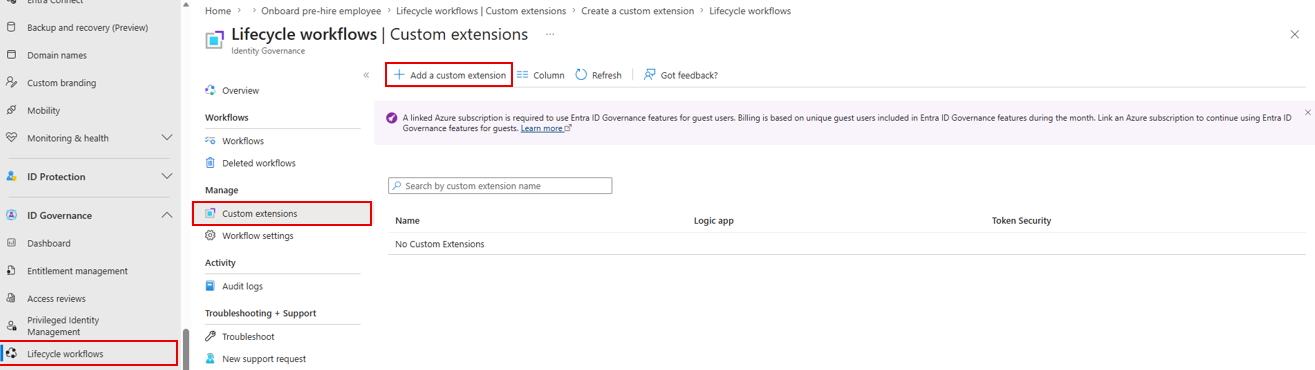The image size is (1315, 370).
Task: Click the Troubleshoot wrench icon
Action: point(210,337)
